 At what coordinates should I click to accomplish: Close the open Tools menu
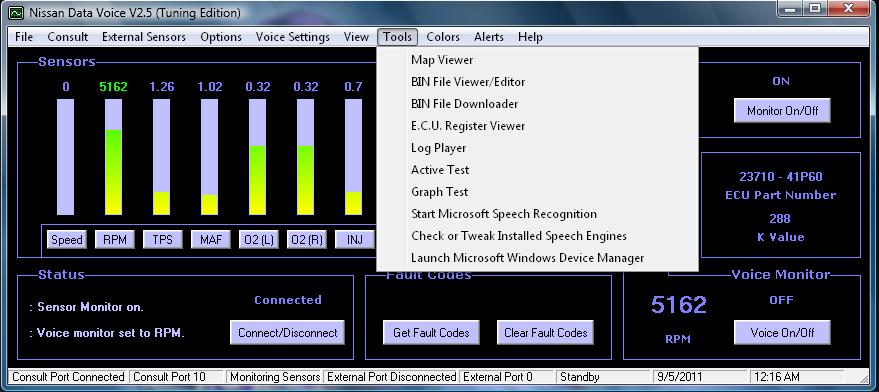(x=397, y=37)
